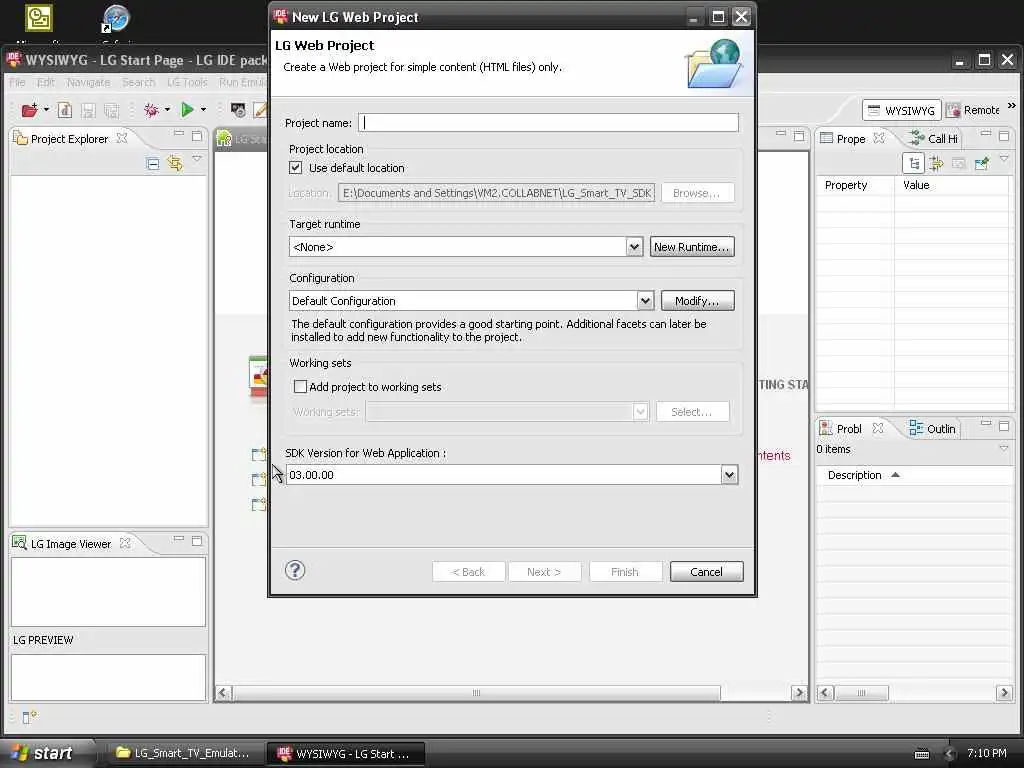The image size is (1024, 768).
Task: Open the Windows Start button
Action: pyautogui.click(x=46, y=753)
